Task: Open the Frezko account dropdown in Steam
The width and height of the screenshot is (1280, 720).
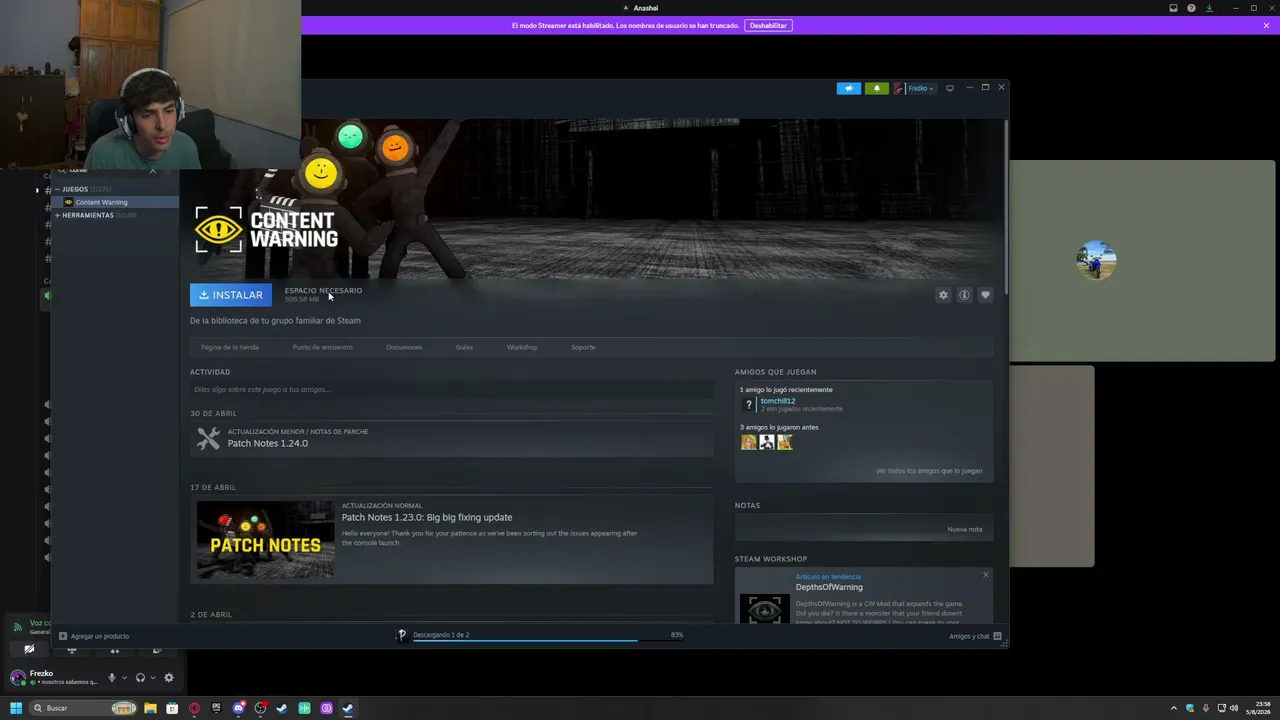Action: point(914,88)
